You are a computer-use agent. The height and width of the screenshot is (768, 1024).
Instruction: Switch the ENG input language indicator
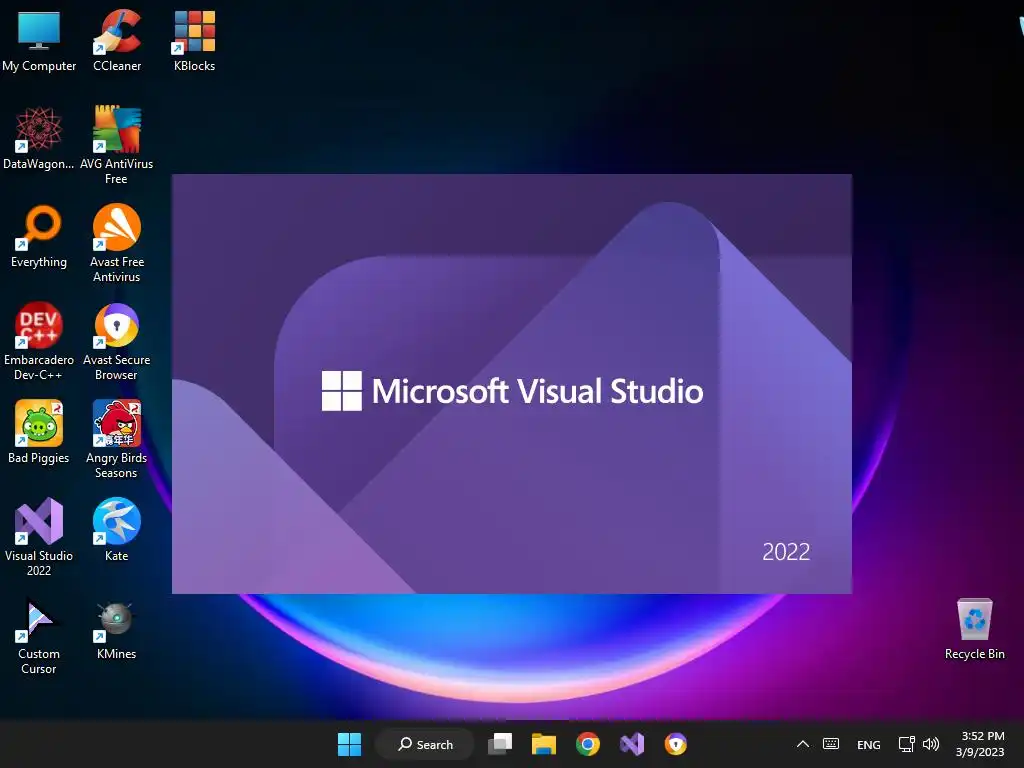pos(869,744)
